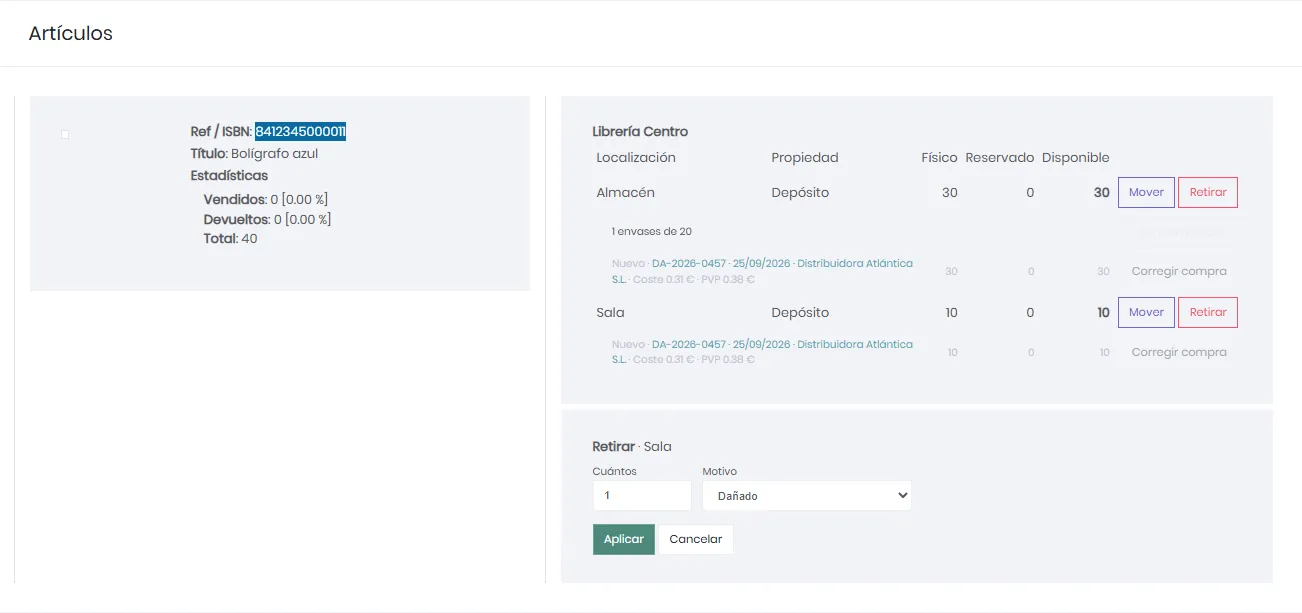Open Corregir compra under Sala
The image size is (1302, 613).
coord(1179,352)
